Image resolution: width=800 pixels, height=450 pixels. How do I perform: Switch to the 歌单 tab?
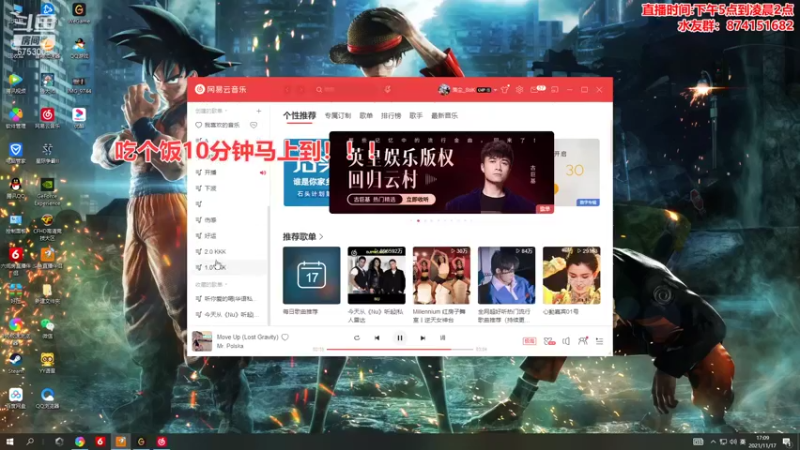click(366, 116)
